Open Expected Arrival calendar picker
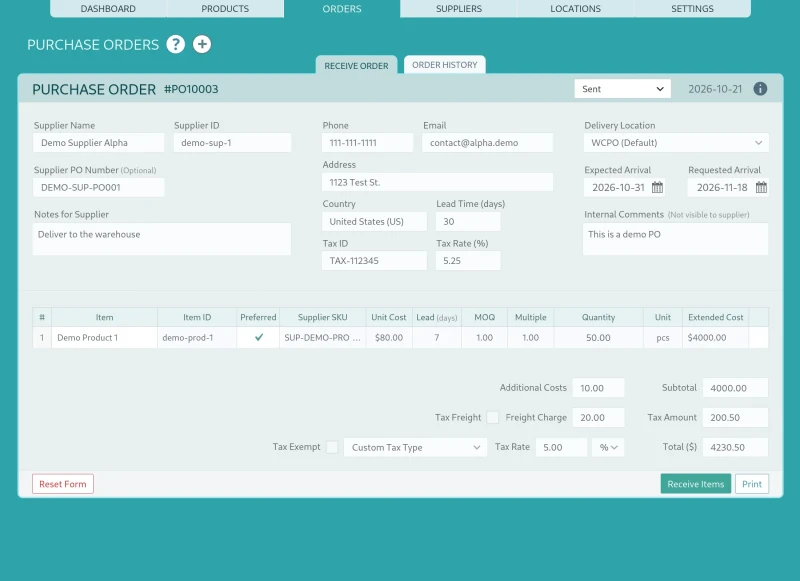The height and width of the screenshot is (581, 800). pyautogui.click(x=657, y=188)
